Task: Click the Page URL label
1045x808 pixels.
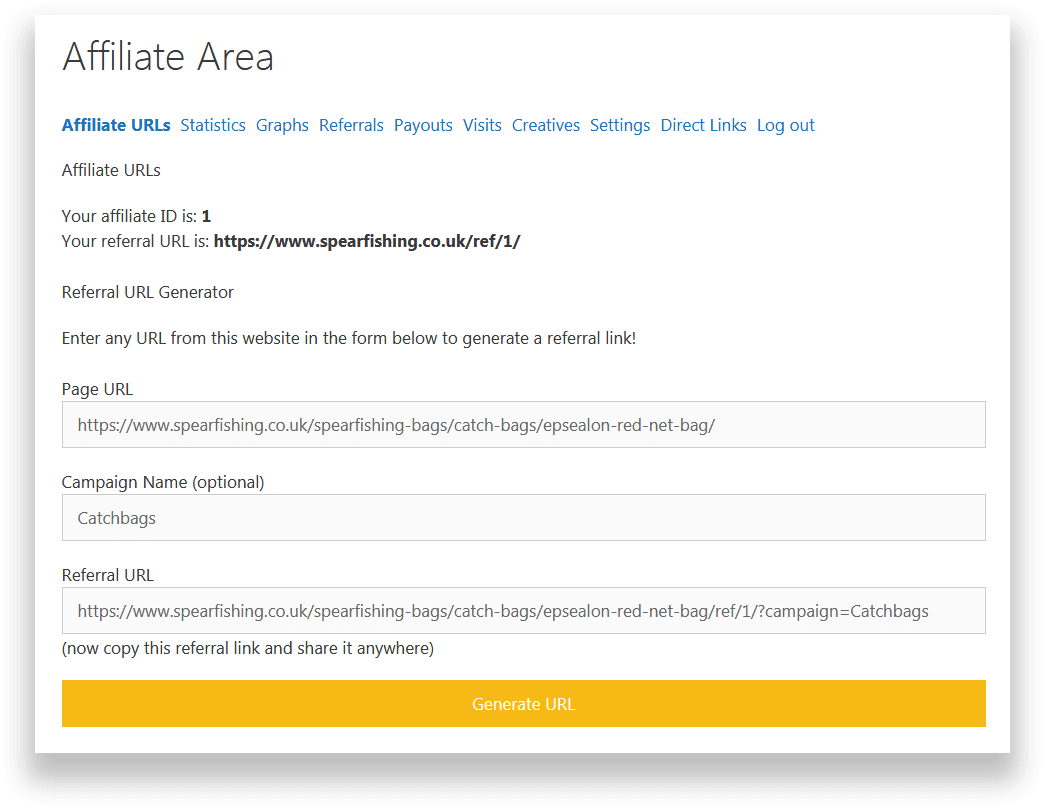Action: pyautogui.click(x=97, y=389)
